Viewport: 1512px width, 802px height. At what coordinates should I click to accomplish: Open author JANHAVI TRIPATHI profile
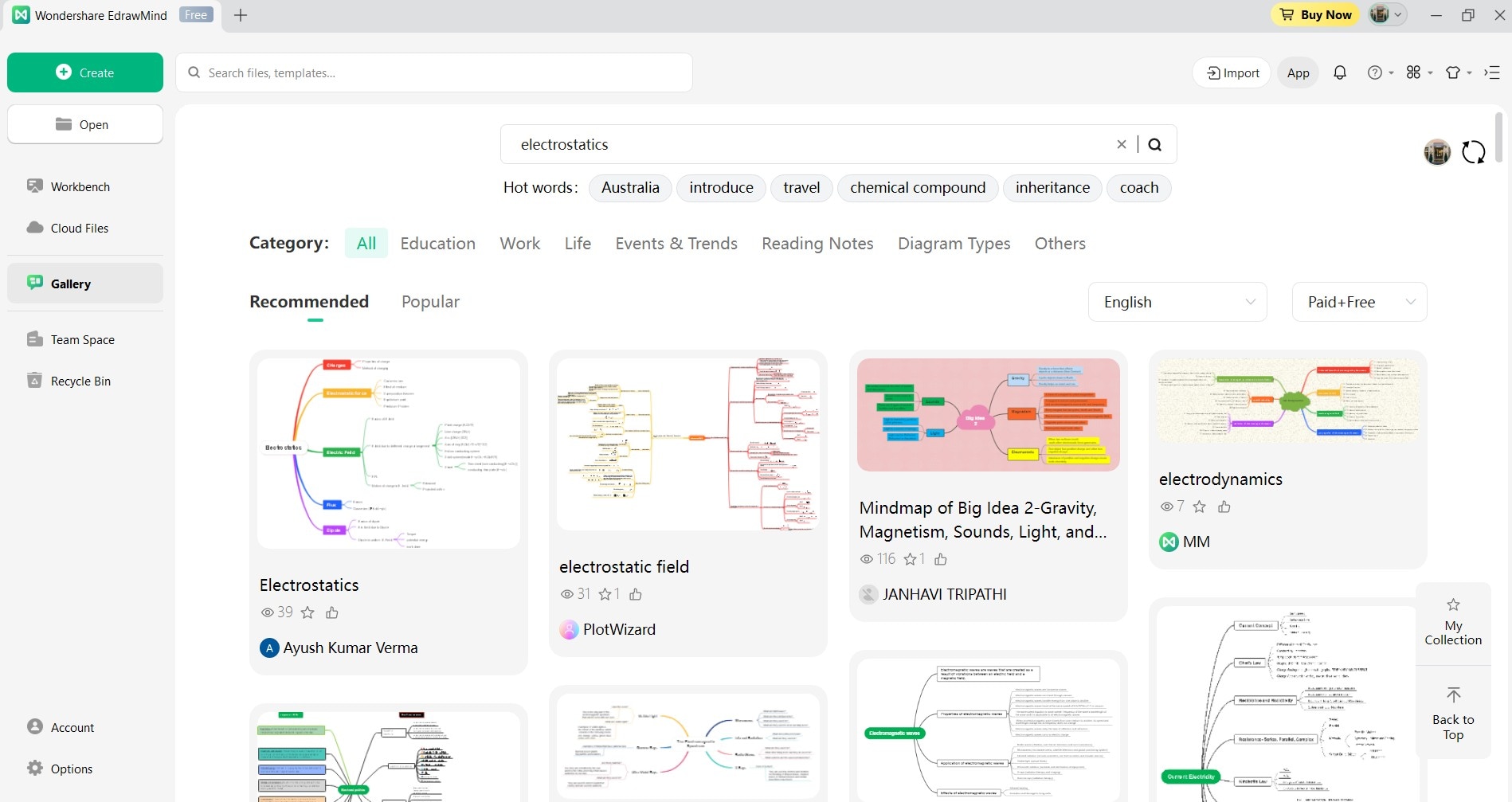(x=933, y=594)
